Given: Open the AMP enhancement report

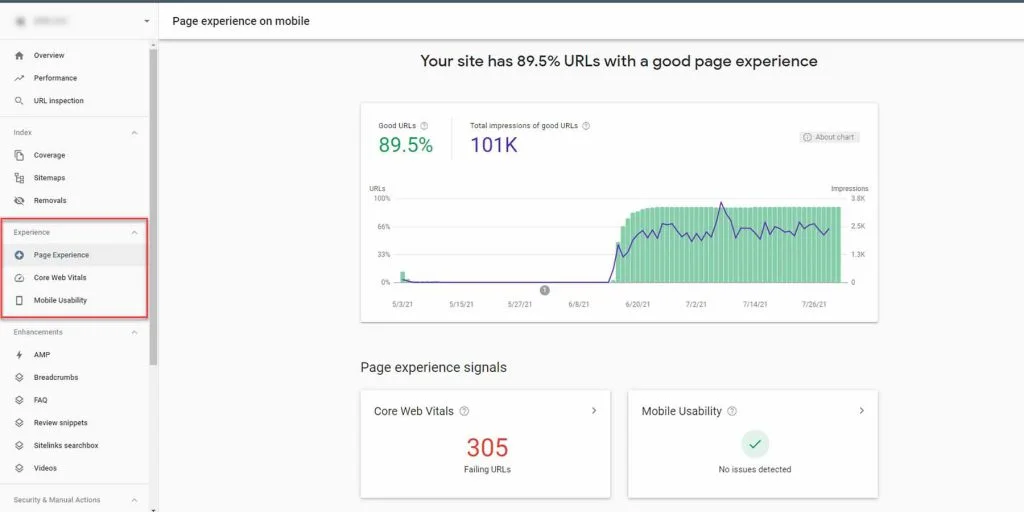Looking at the screenshot, I should [74, 355].
